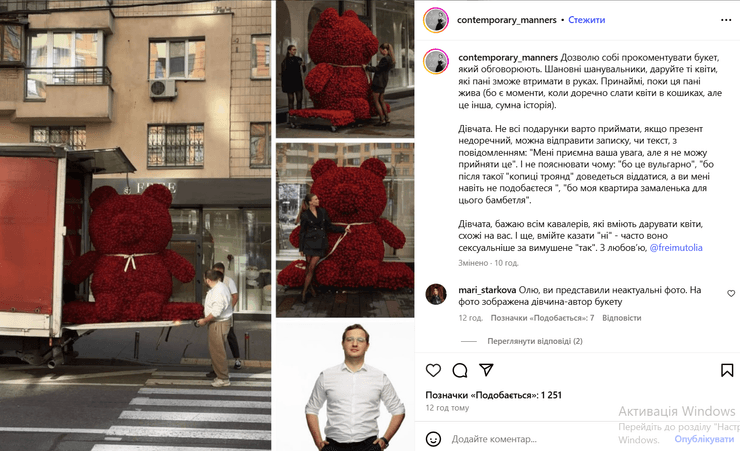740x451 pixels.
Task: Open the mari_starkova username link
Action: [x=487, y=290]
